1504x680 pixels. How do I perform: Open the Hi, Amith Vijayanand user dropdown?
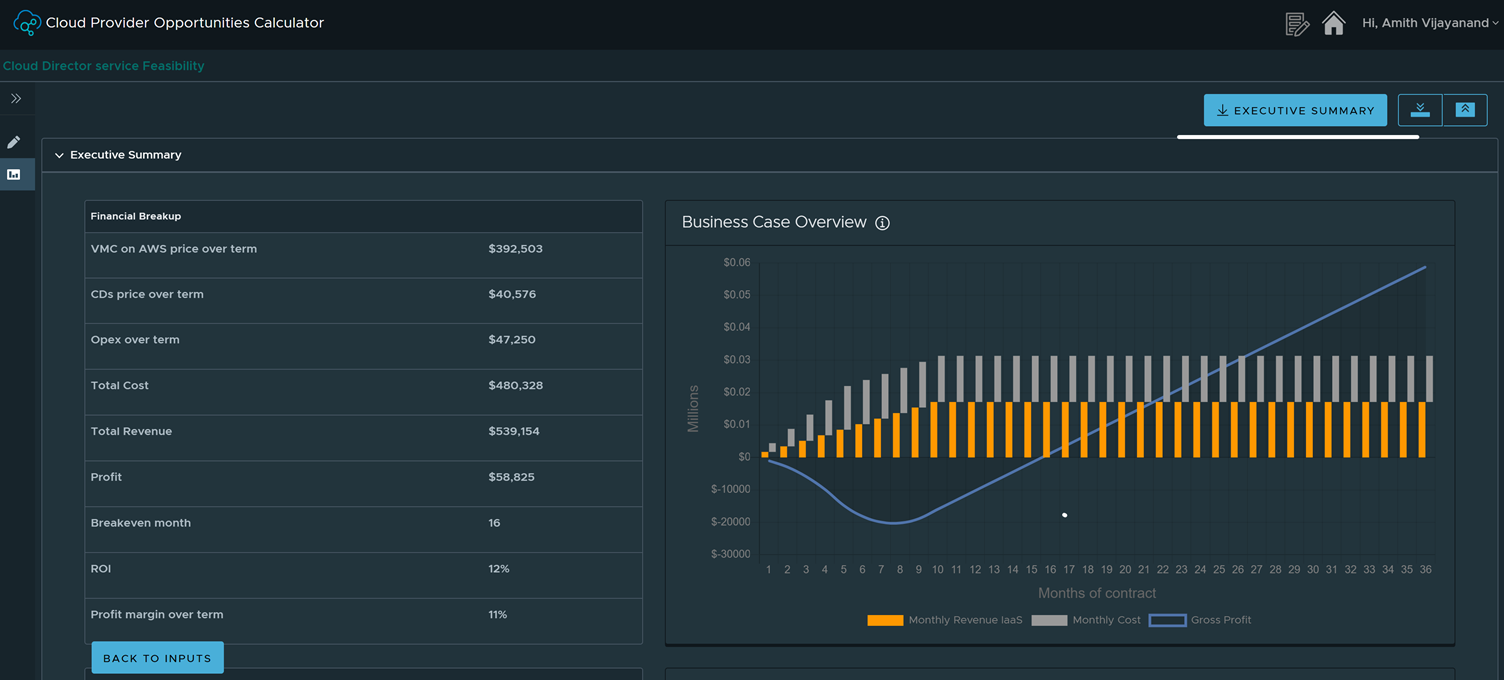(x=1430, y=23)
